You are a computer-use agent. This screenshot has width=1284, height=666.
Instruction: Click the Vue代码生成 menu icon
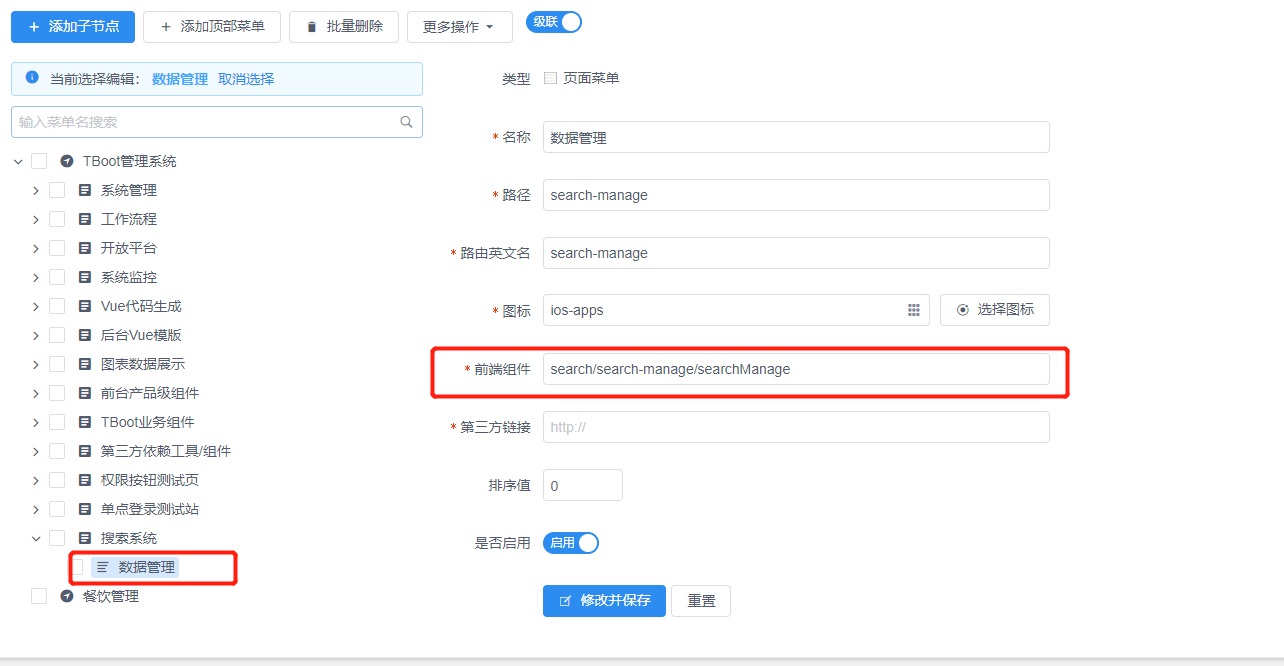pos(85,306)
